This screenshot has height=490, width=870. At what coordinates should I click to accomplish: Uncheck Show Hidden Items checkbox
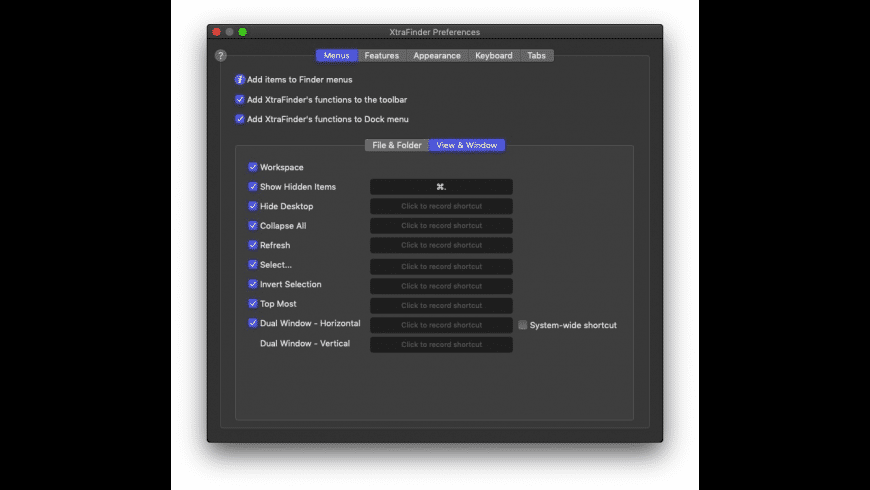(253, 186)
